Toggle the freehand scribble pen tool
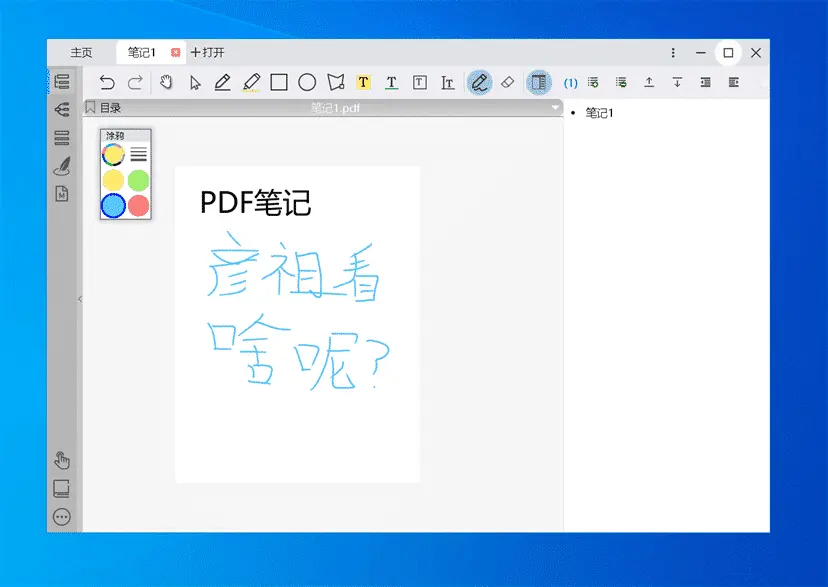The width and height of the screenshot is (828, 587). click(x=479, y=82)
